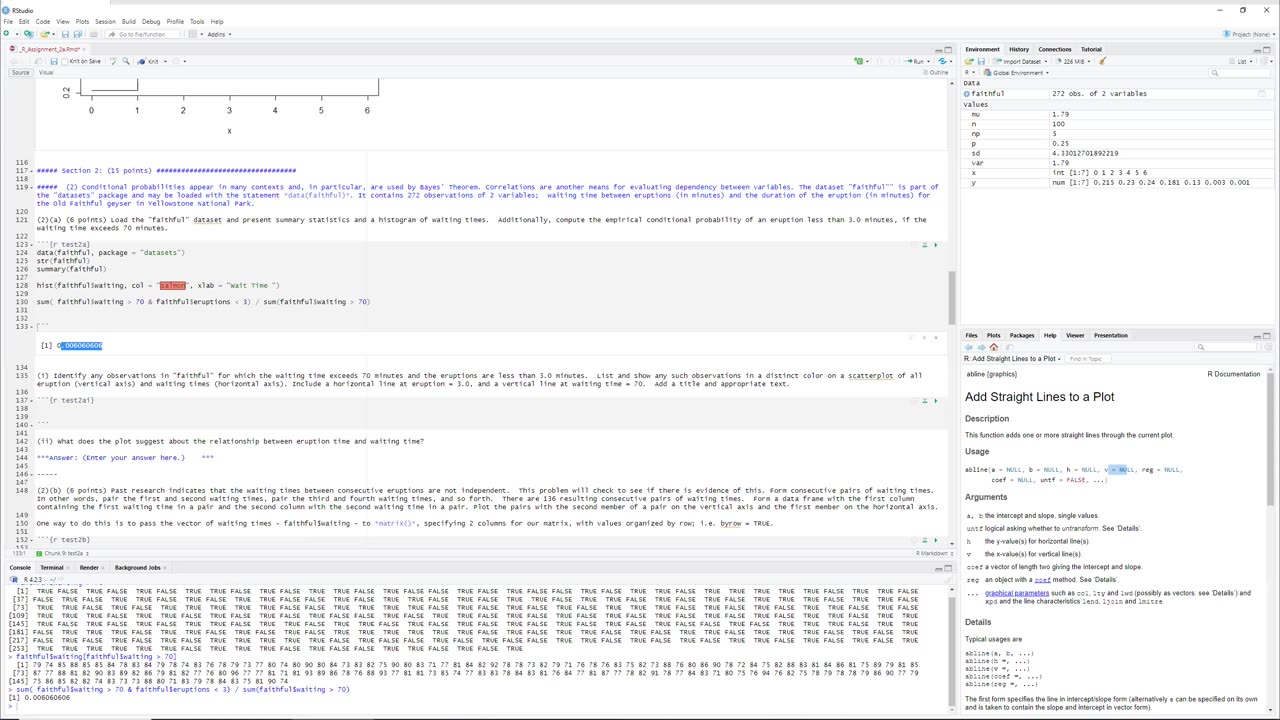The image size is (1280, 720).
Task: Click the find/replace magnifier icon
Action: pos(125,61)
